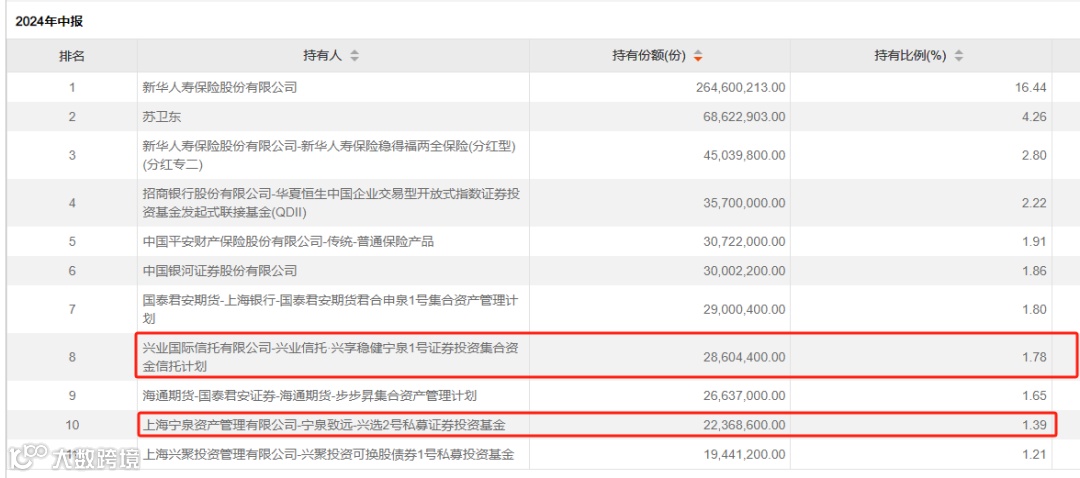The width and height of the screenshot is (1080, 478).
Task: Select shares value 45,039,800.00
Action: click(x=744, y=155)
